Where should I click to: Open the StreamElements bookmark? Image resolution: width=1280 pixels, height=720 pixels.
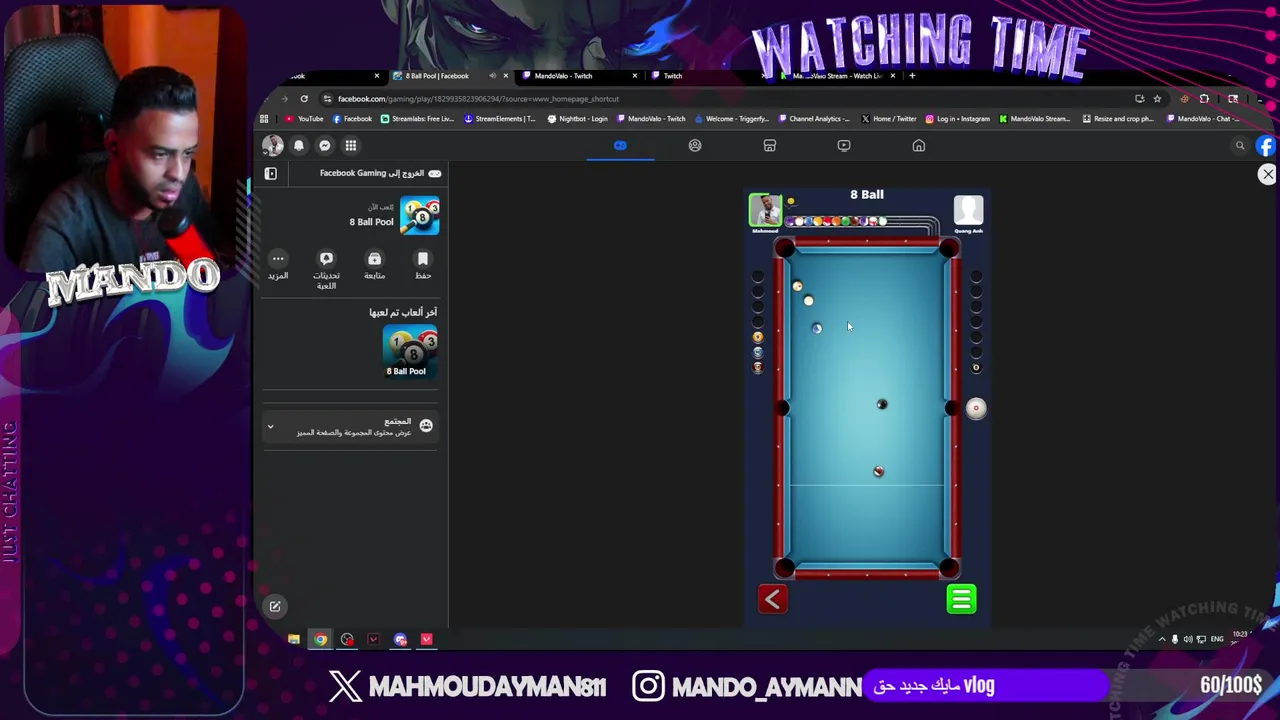pos(499,119)
